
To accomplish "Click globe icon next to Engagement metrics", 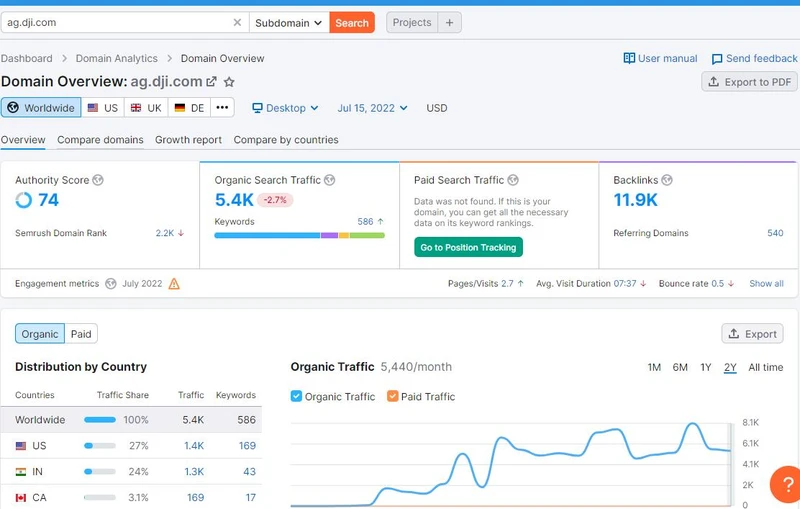I will tap(111, 284).
